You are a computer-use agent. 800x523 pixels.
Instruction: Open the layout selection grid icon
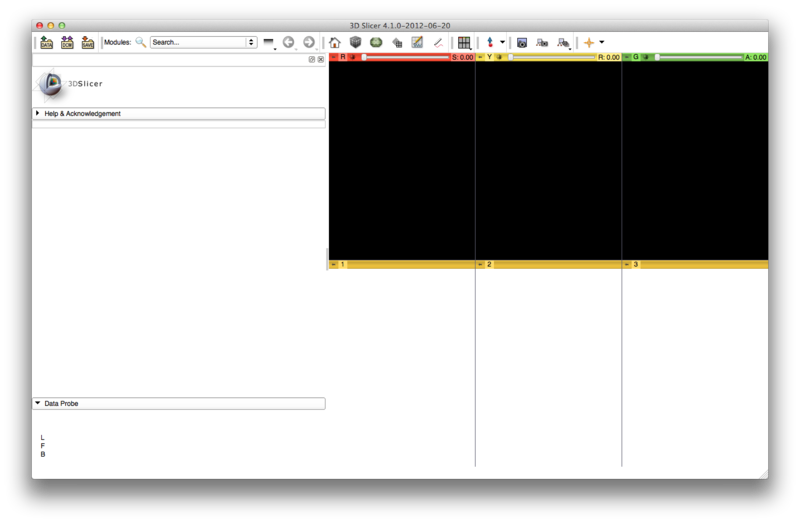pos(464,43)
